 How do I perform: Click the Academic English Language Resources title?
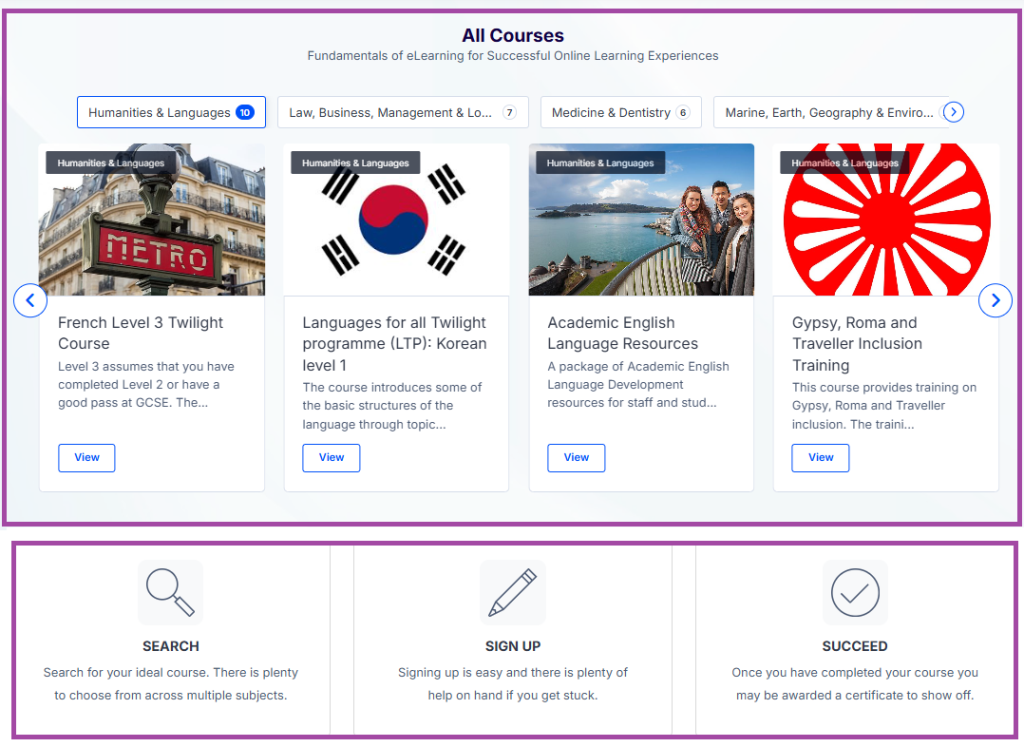coord(622,333)
